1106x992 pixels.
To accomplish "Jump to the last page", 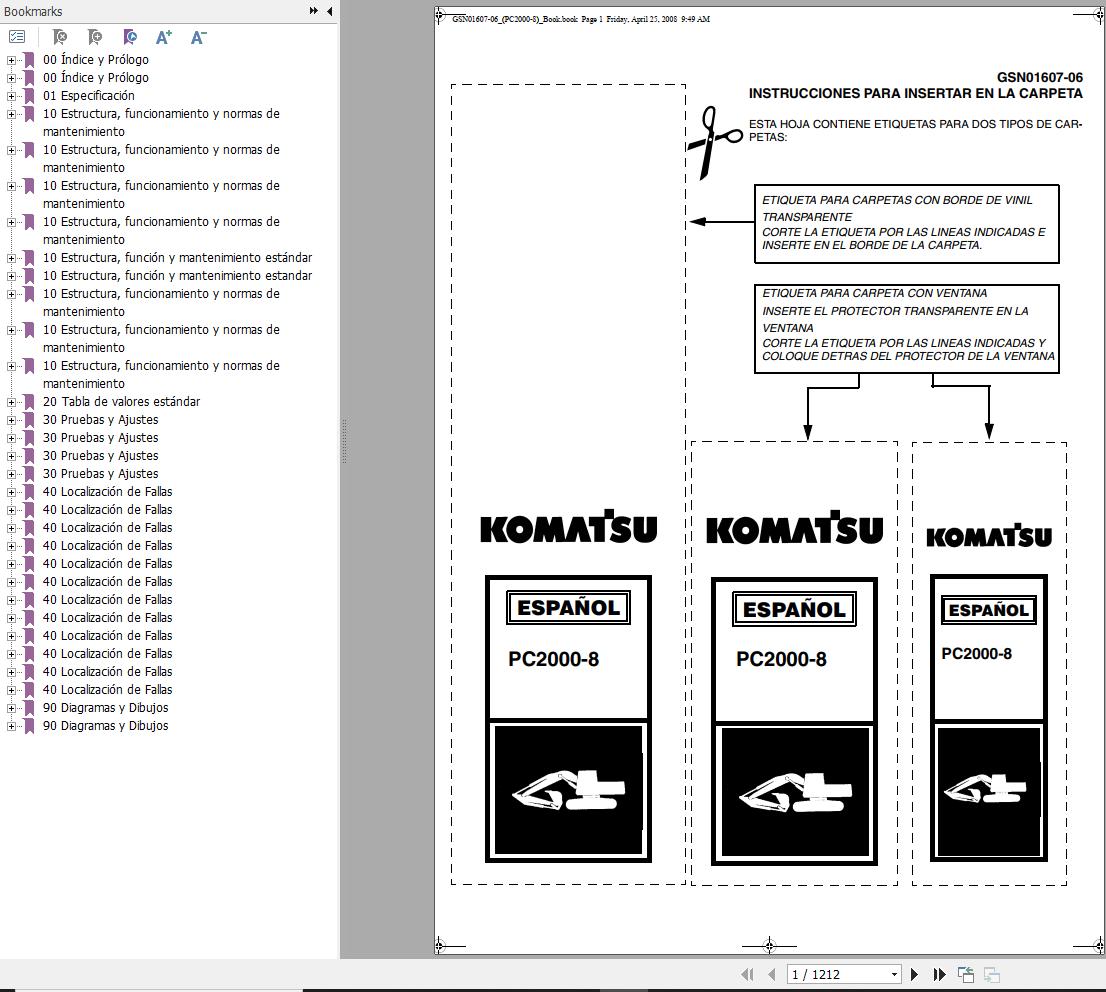I will (939, 974).
